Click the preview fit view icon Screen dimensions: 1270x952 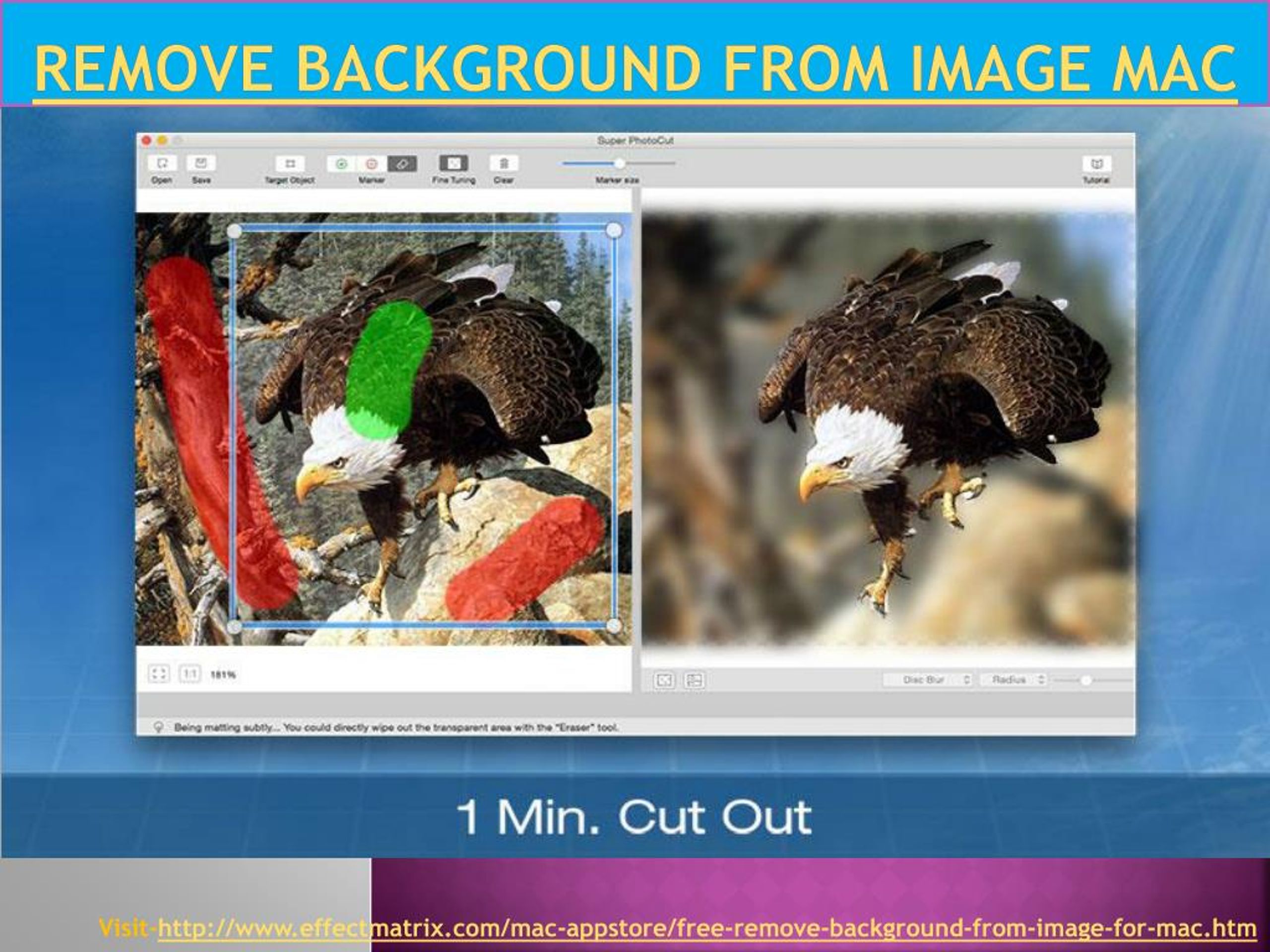click(664, 681)
